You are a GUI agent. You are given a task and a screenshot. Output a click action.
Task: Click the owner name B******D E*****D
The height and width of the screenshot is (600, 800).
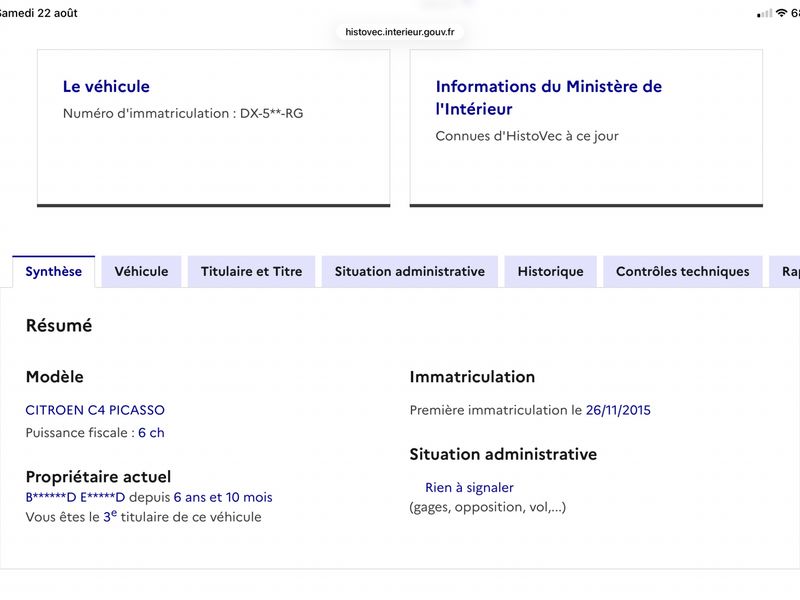[75, 497]
